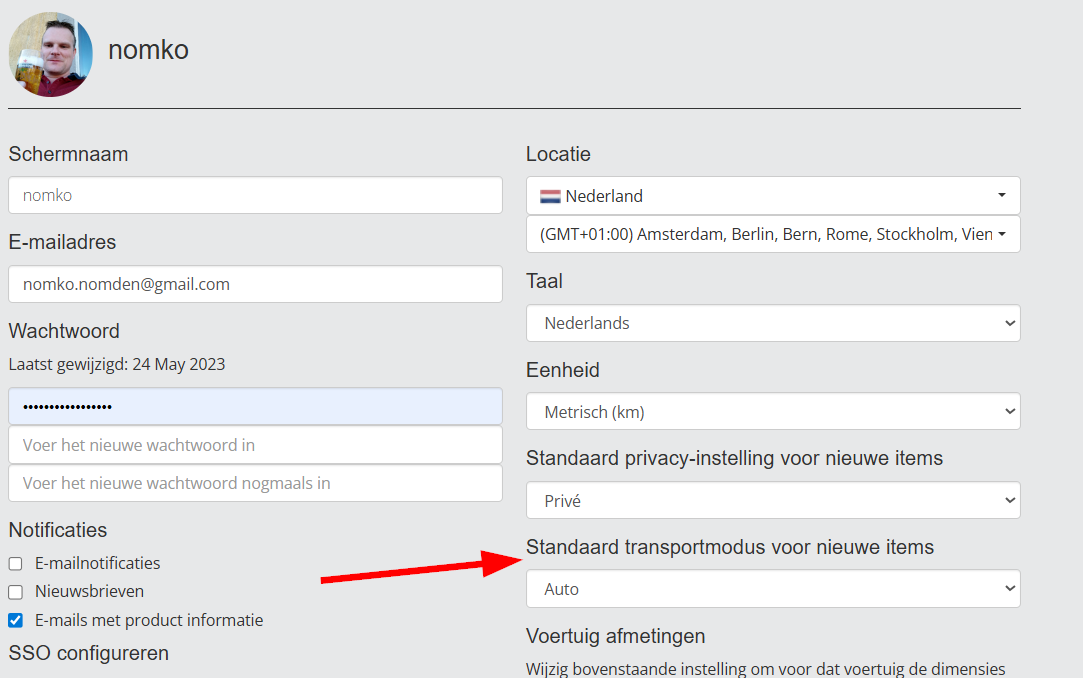Enable the E-mailnotificaties checkbox
The width and height of the screenshot is (1083, 678).
[16, 564]
